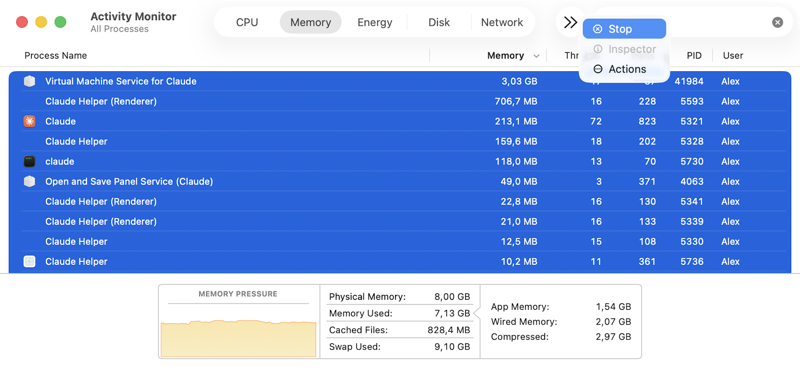This screenshot has width=800, height=371.
Task: Click the Memory Used 7,13 GB entry
Action: tap(399, 313)
